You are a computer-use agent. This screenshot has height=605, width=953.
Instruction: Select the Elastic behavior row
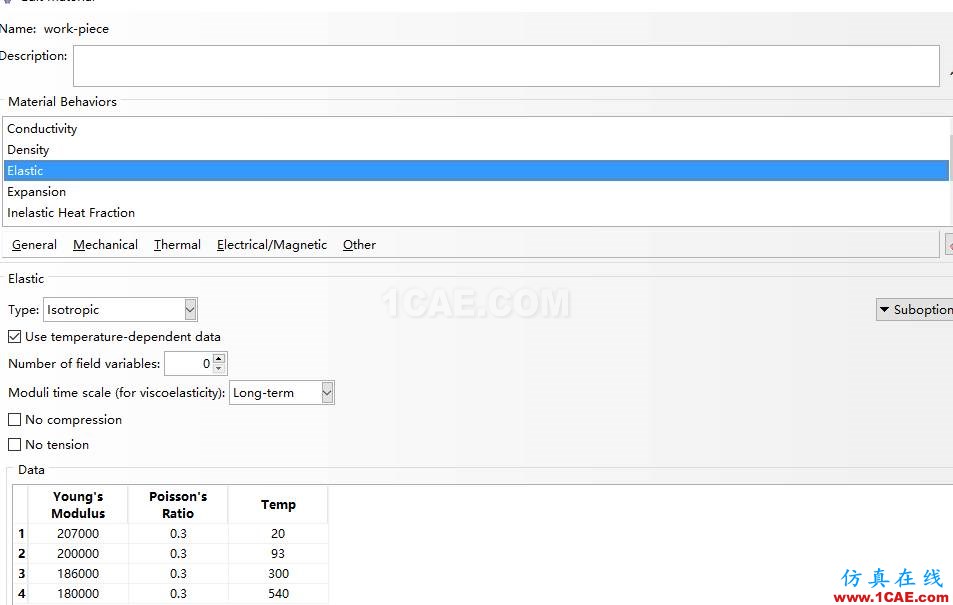(x=476, y=171)
